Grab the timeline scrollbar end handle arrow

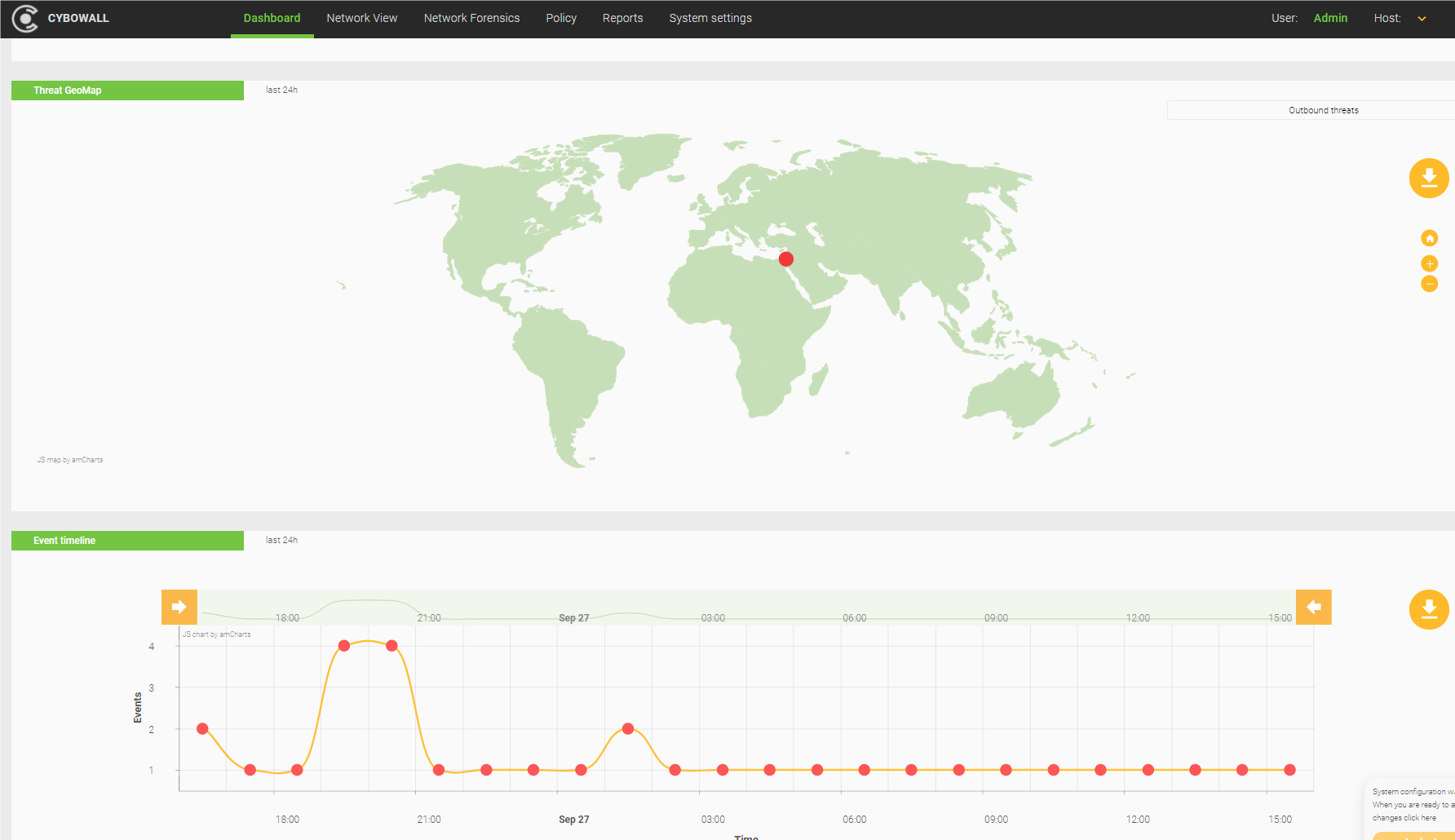click(1314, 607)
